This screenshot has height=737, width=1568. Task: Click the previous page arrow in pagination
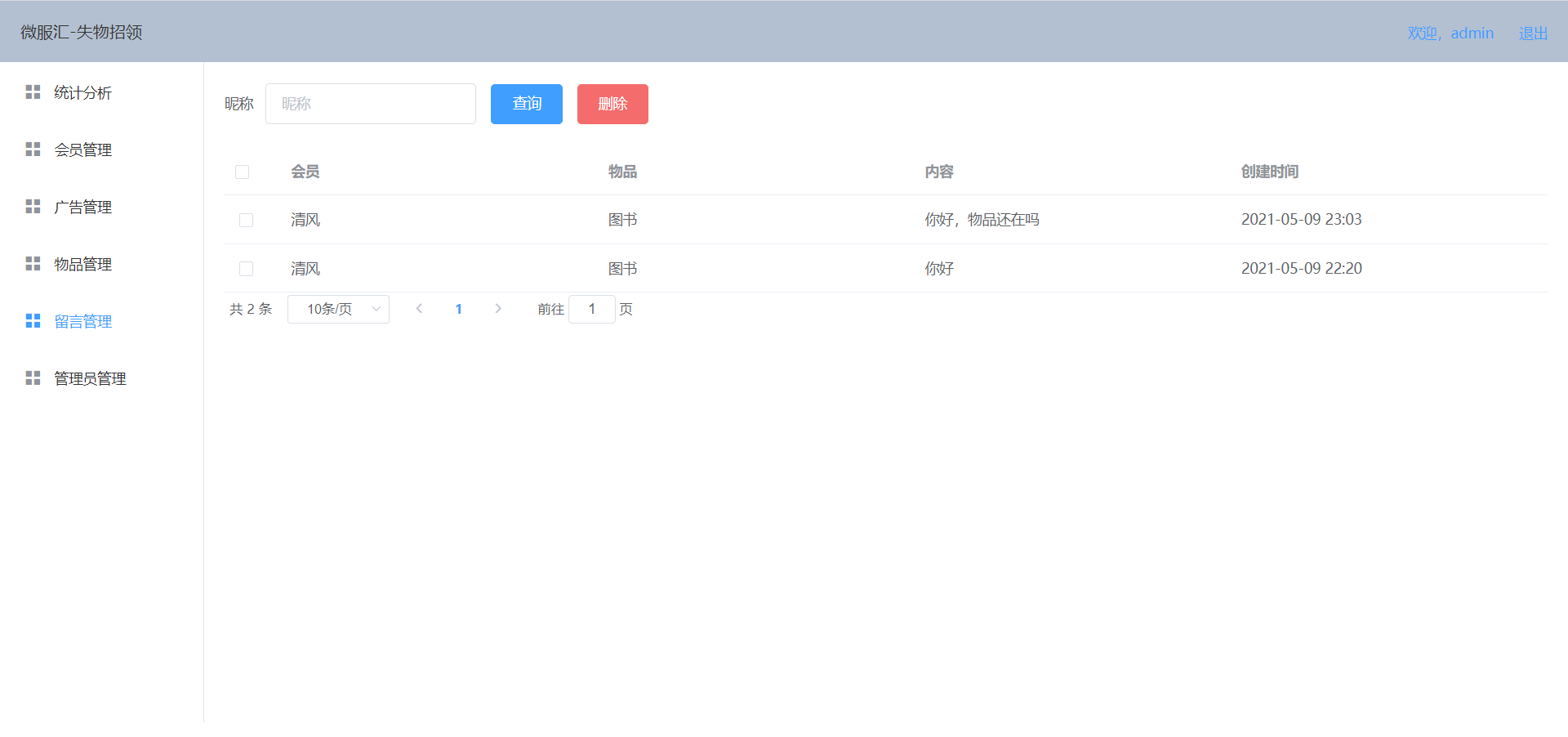(x=419, y=309)
